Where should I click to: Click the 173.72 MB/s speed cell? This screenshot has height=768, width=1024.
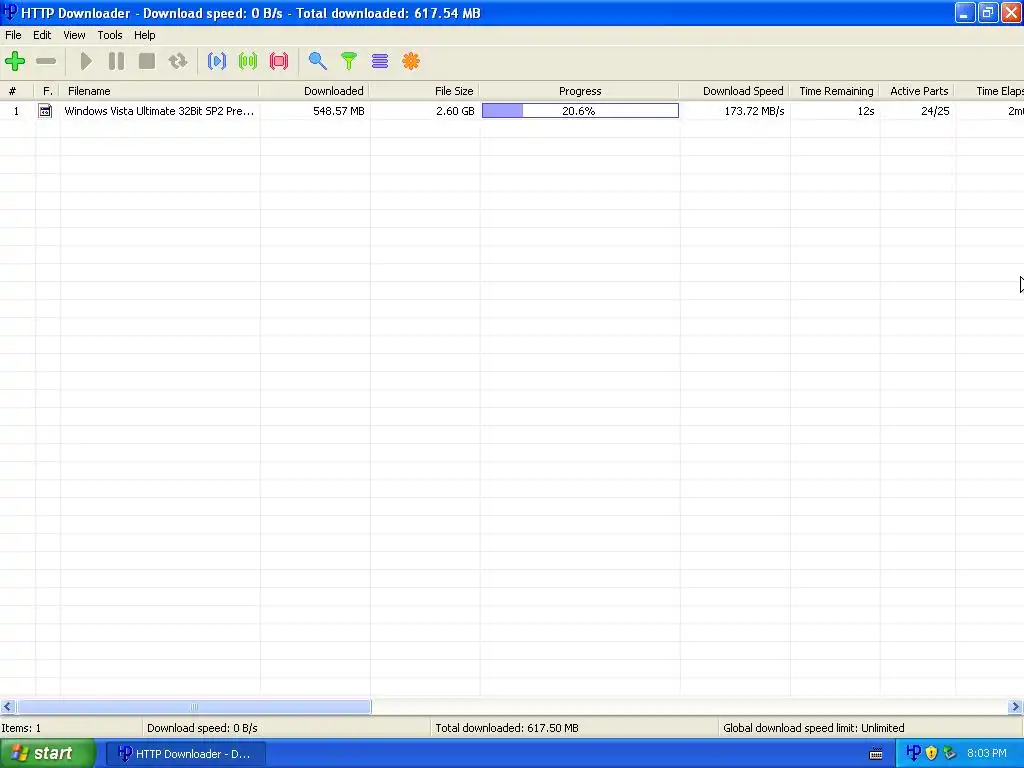tap(754, 111)
